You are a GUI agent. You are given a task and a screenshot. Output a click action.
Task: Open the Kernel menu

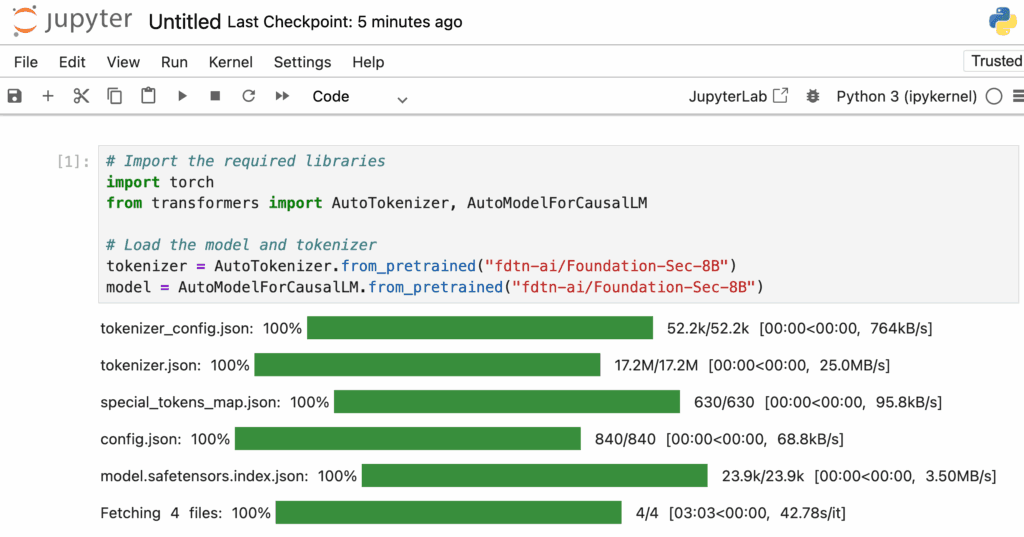pyautogui.click(x=231, y=62)
